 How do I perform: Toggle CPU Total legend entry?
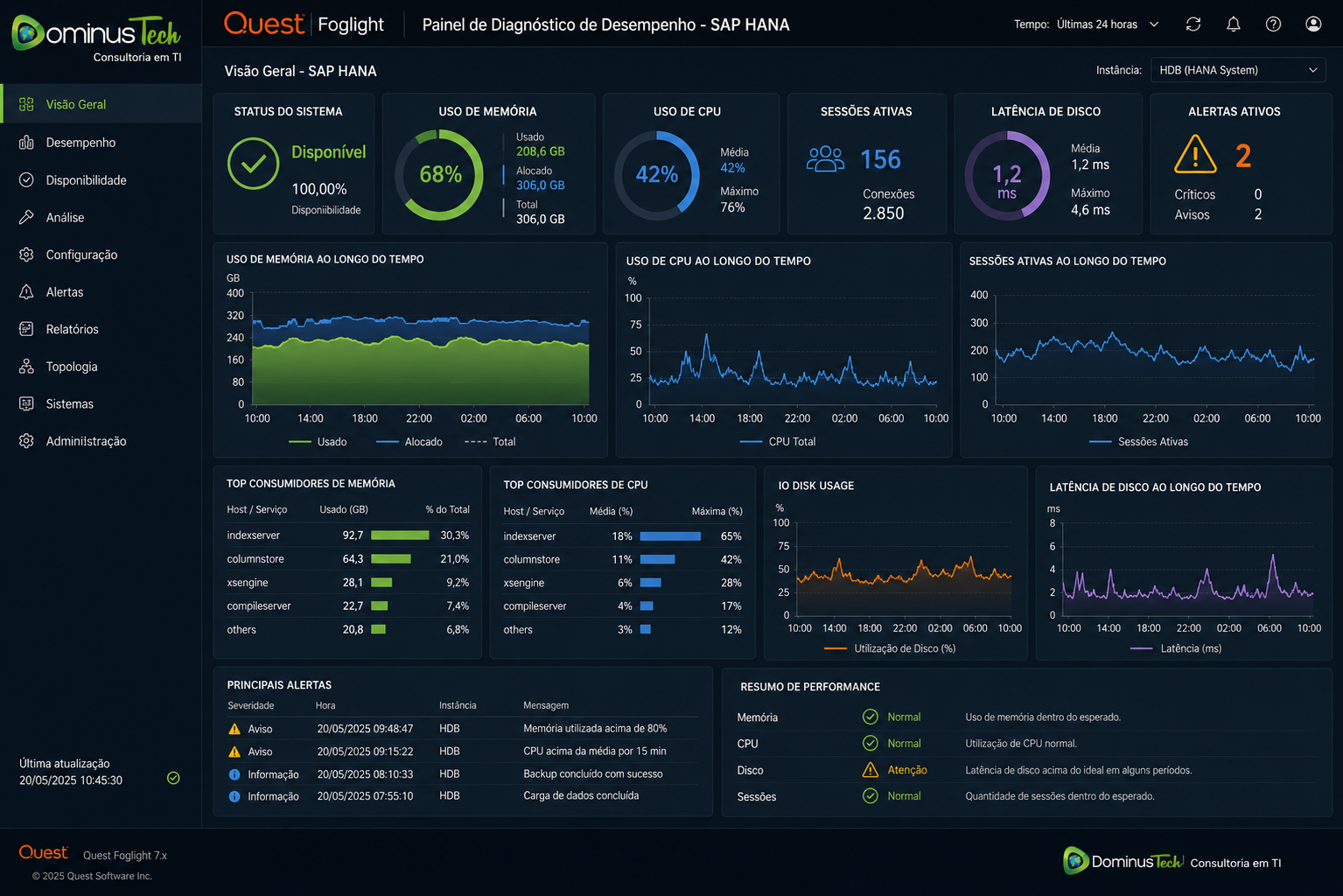[778, 442]
